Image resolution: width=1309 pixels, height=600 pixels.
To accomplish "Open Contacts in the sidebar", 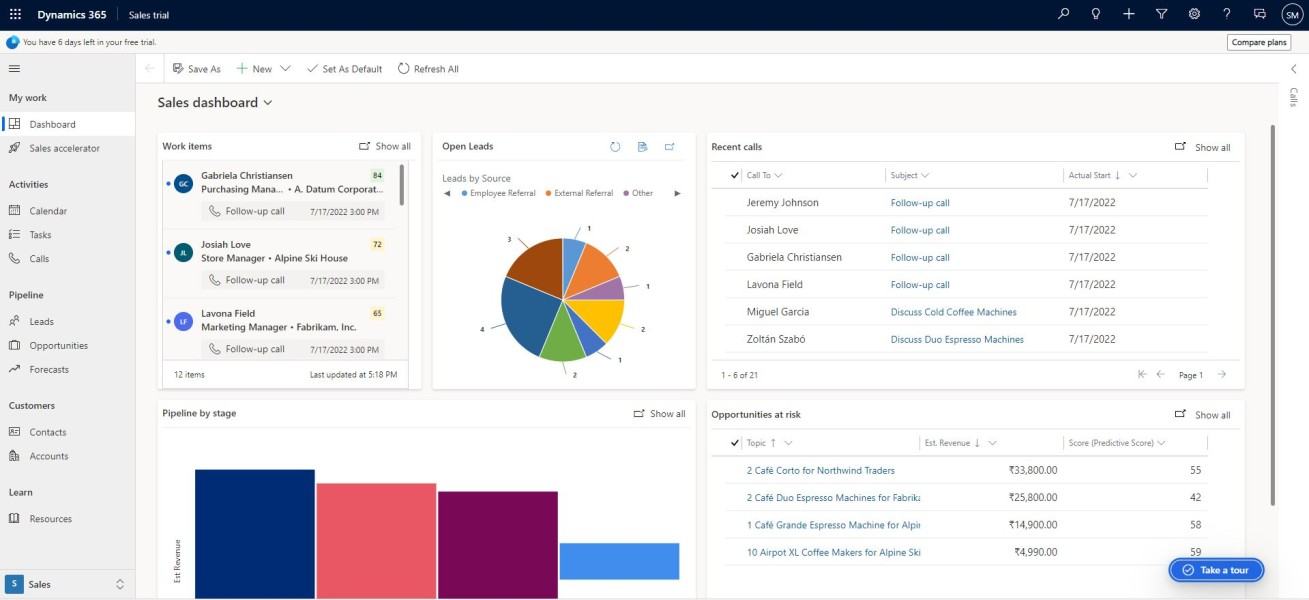I will [x=68, y=432].
